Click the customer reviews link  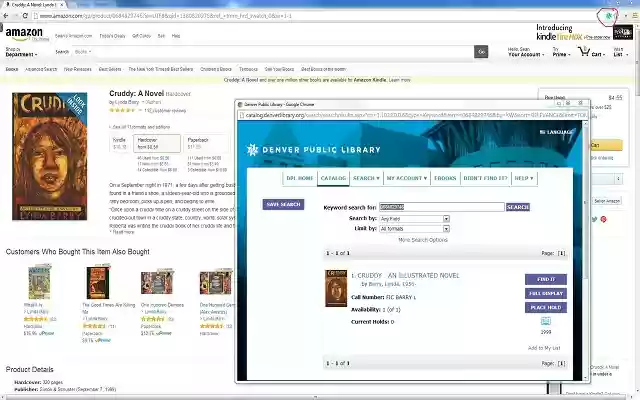click(165, 111)
